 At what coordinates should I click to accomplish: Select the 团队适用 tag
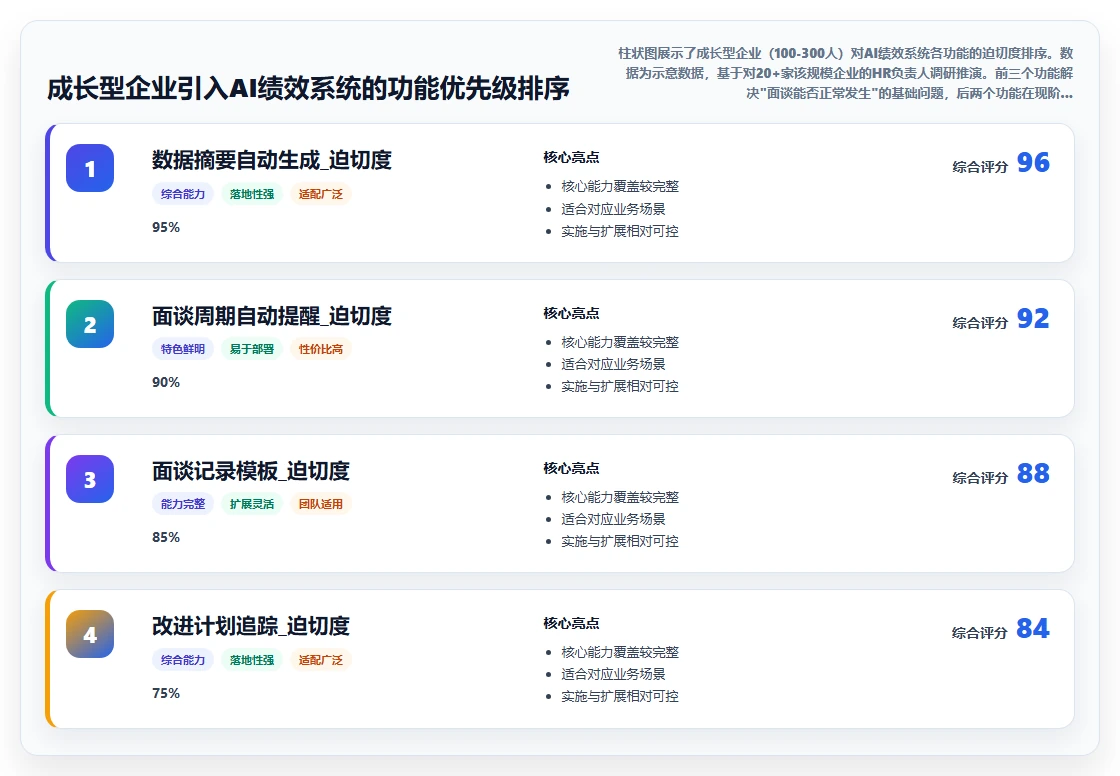[x=321, y=504]
